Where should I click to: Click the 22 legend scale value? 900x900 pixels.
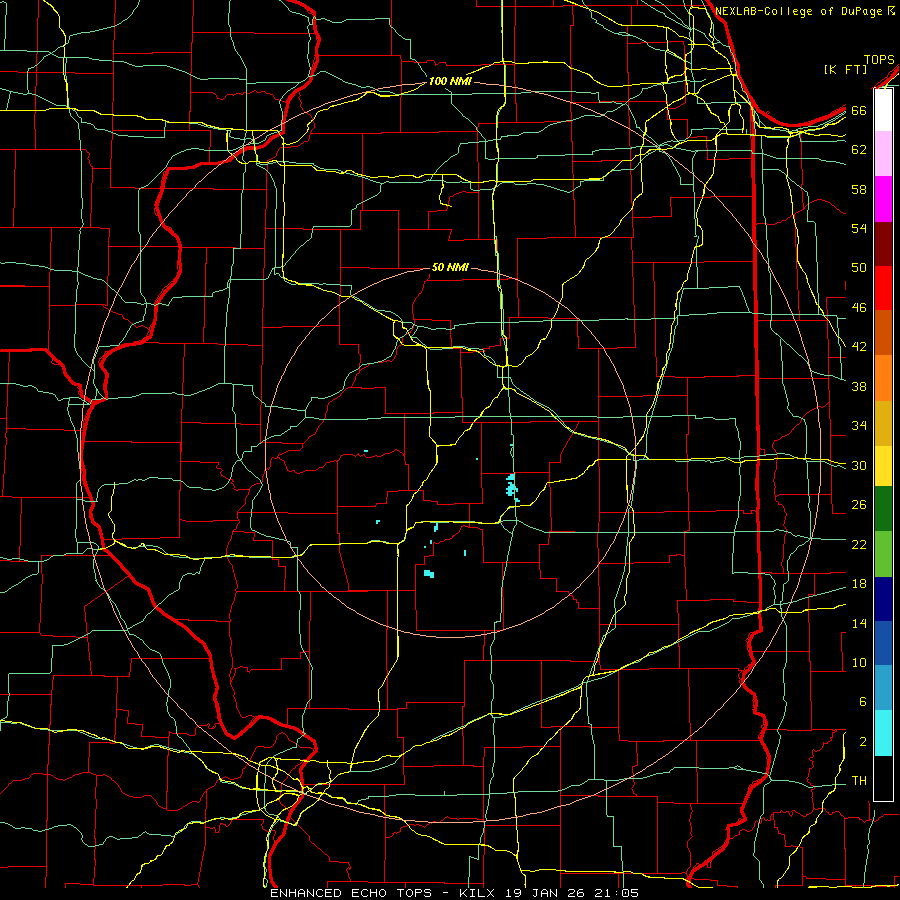[x=859, y=544]
